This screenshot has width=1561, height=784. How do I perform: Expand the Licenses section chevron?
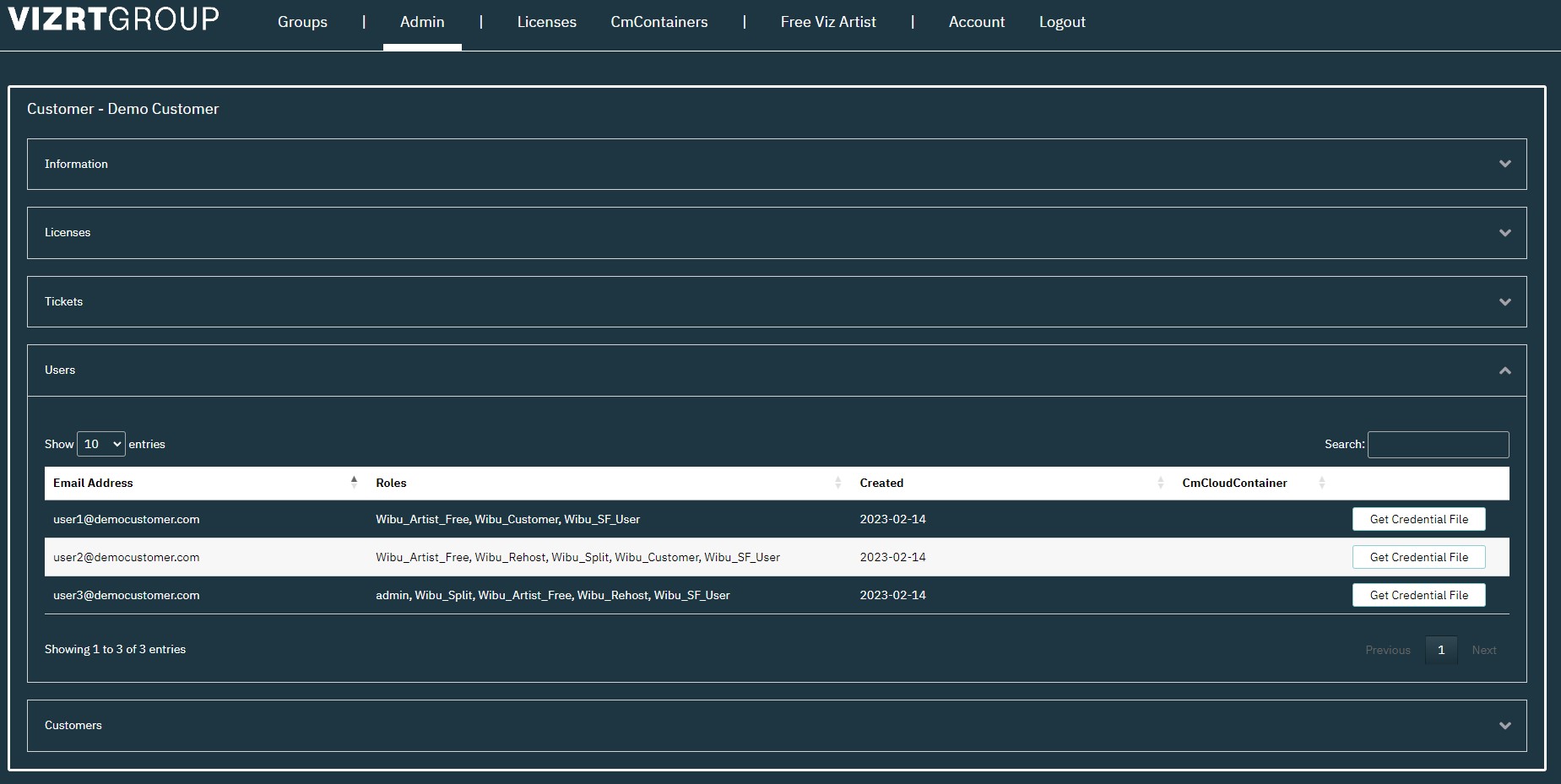(x=1504, y=233)
